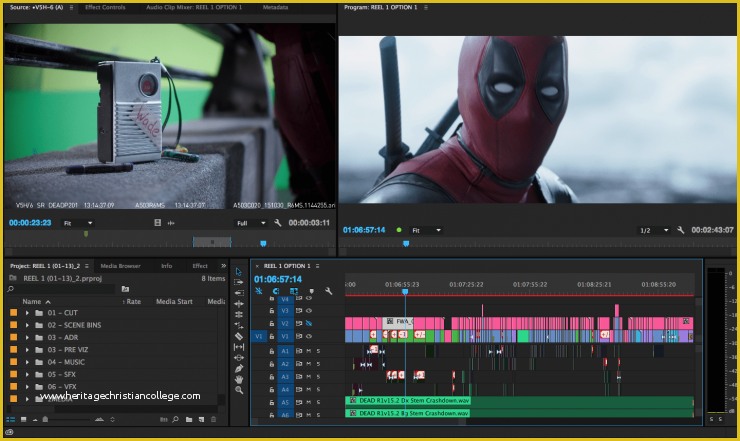Open timeline display settings wrench
This screenshot has width=740, height=441.
click(329, 291)
